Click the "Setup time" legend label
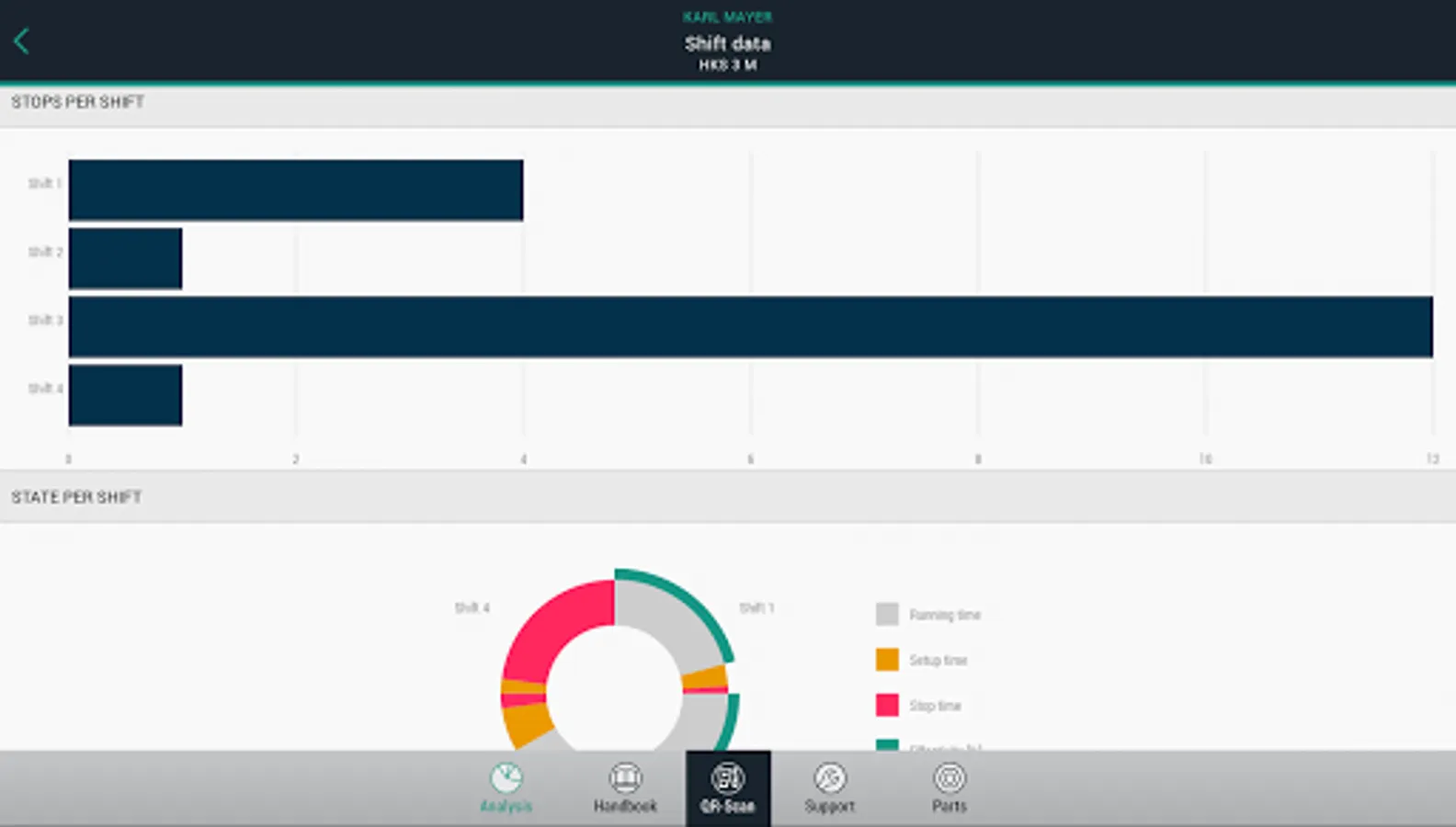The width and height of the screenshot is (1456, 827). coord(938,660)
